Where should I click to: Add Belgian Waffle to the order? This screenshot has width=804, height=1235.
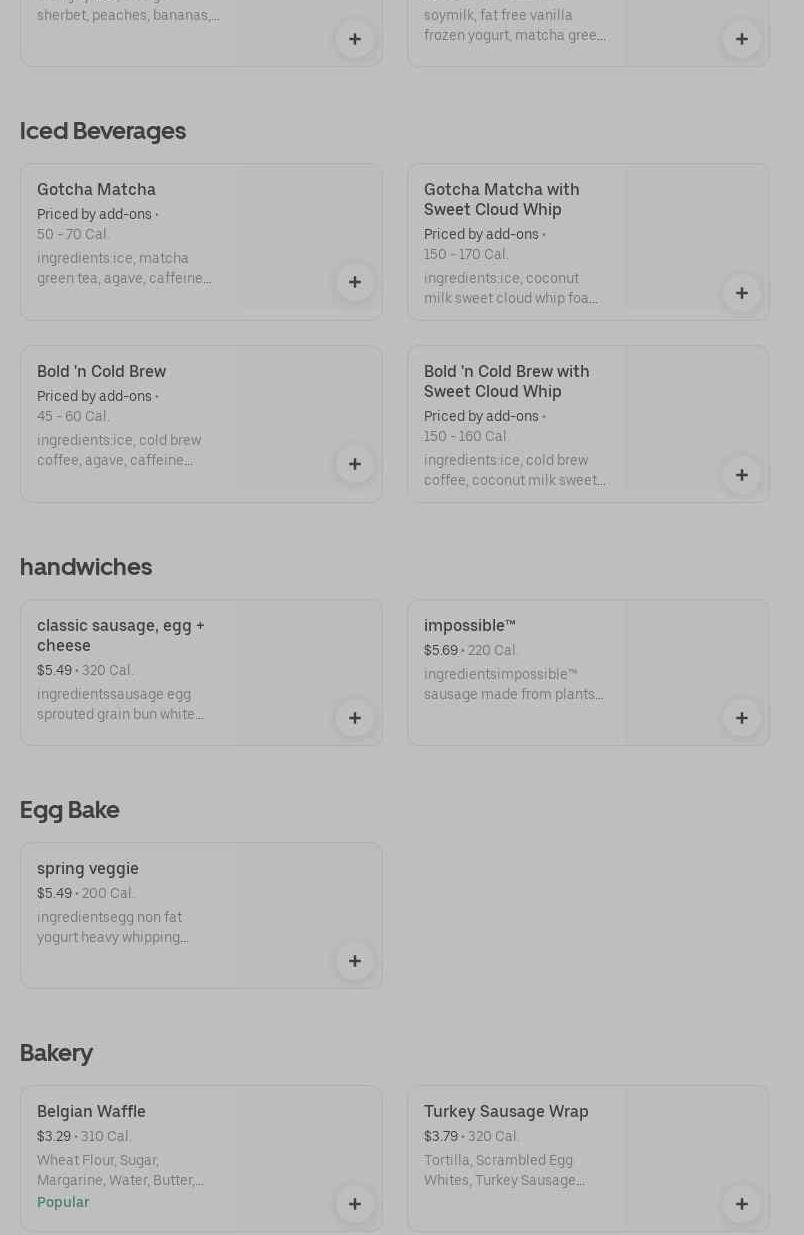355,1204
